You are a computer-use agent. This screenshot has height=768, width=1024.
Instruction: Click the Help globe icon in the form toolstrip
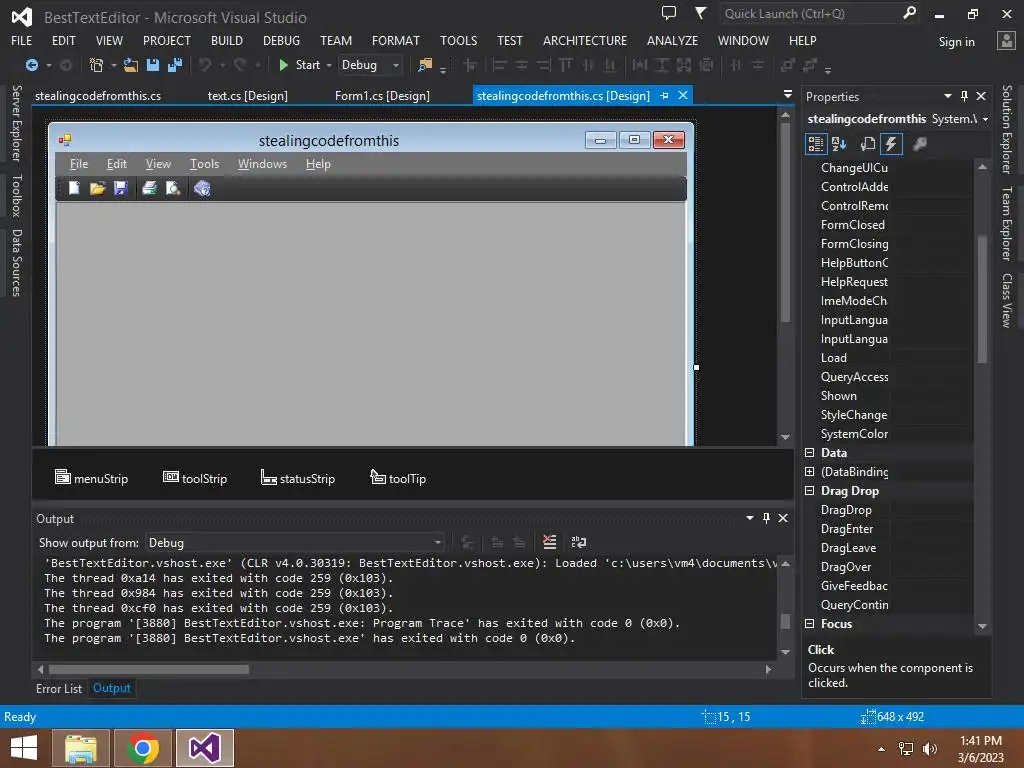pos(202,189)
